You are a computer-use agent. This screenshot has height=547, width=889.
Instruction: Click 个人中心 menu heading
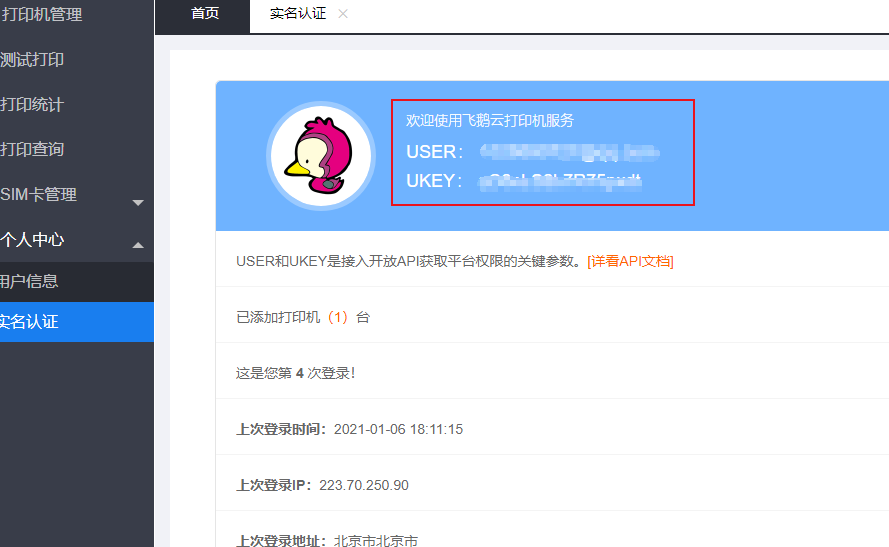pos(32,239)
